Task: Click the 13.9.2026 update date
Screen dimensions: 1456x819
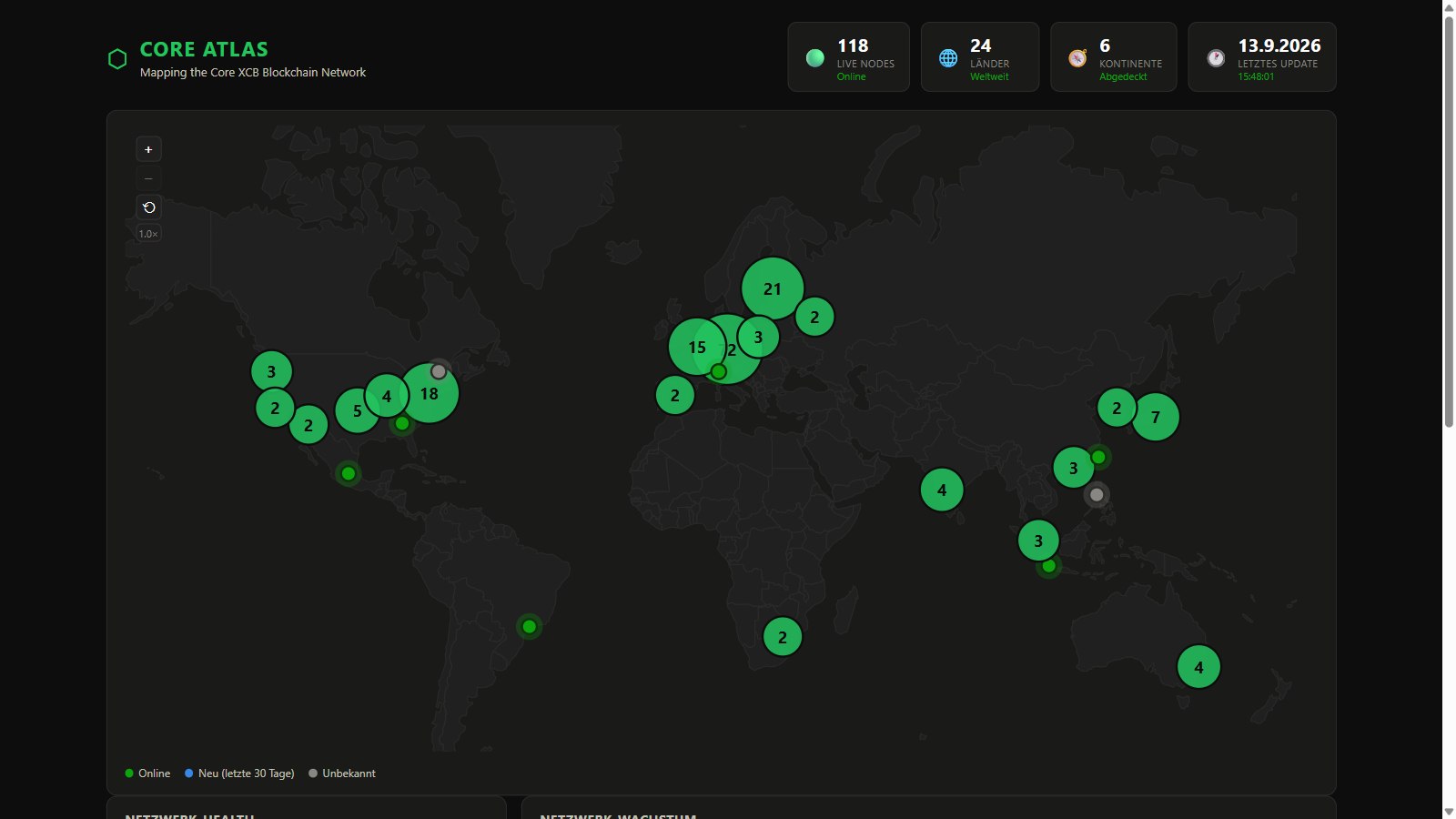Action: [1279, 45]
